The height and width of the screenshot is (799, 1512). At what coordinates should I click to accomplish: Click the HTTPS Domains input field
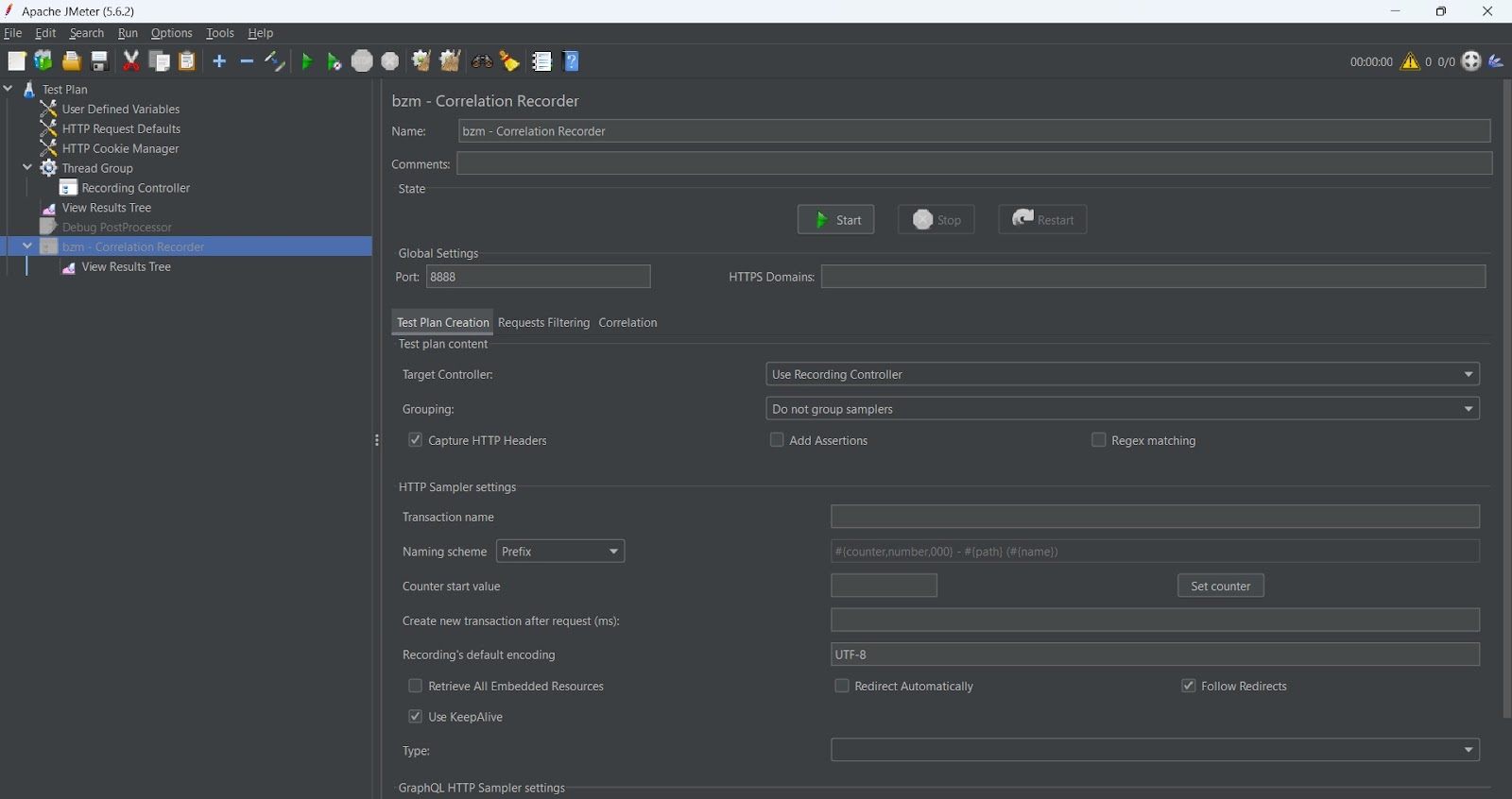[x=1153, y=277]
